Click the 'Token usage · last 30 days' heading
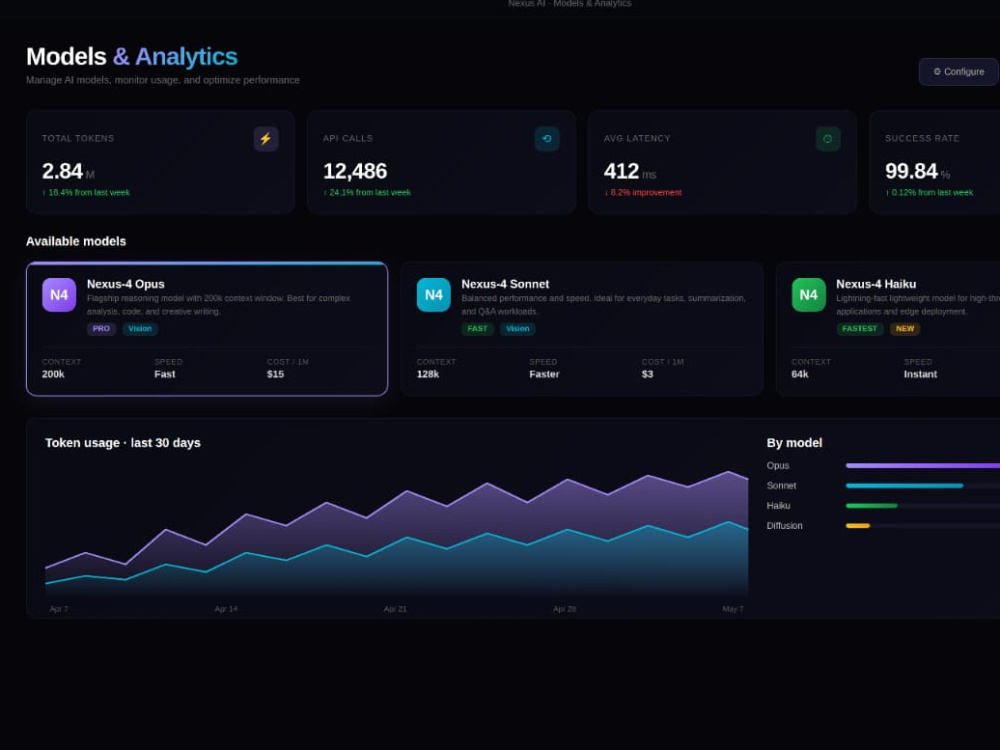 122,443
